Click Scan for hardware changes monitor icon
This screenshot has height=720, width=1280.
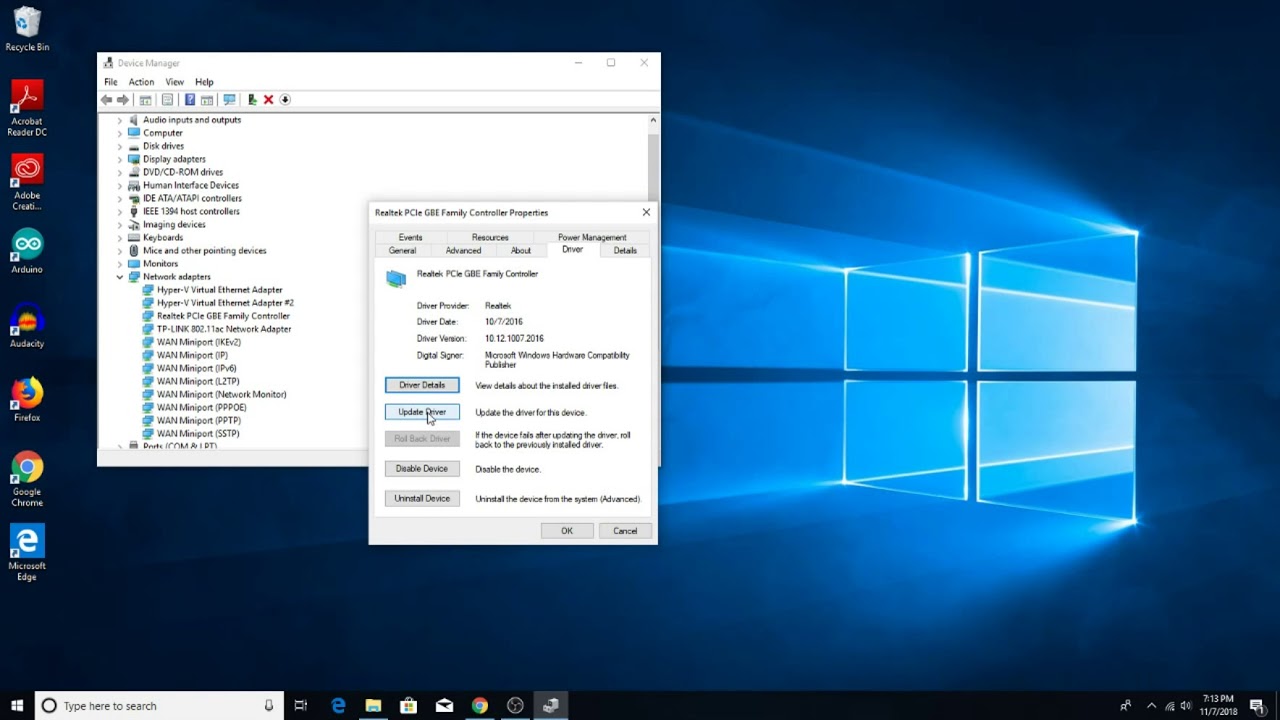coord(229,100)
